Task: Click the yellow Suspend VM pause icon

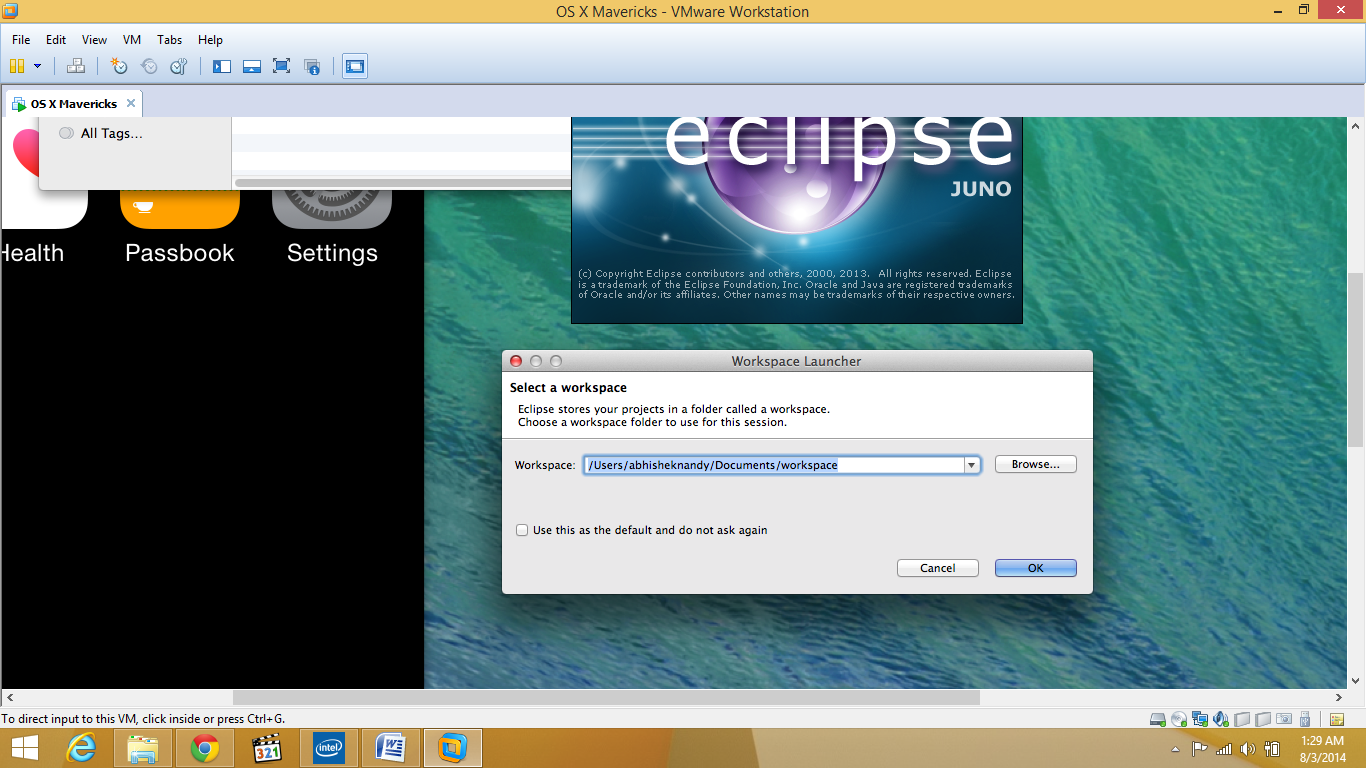Action: (16, 66)
